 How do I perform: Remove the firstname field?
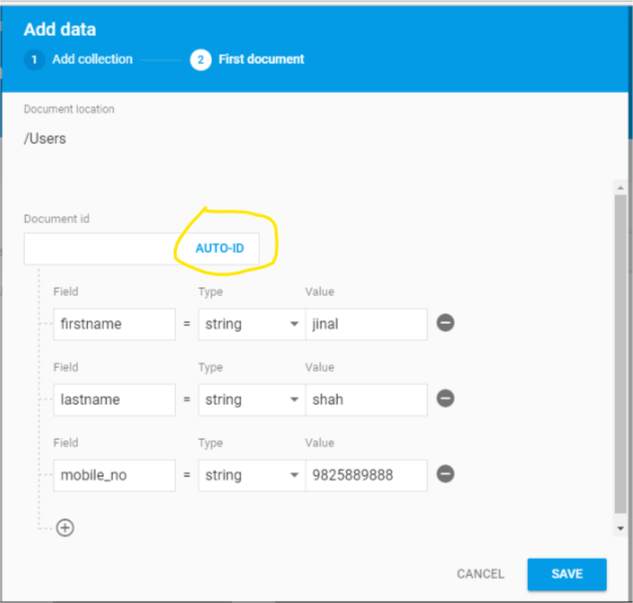point(446,323)
